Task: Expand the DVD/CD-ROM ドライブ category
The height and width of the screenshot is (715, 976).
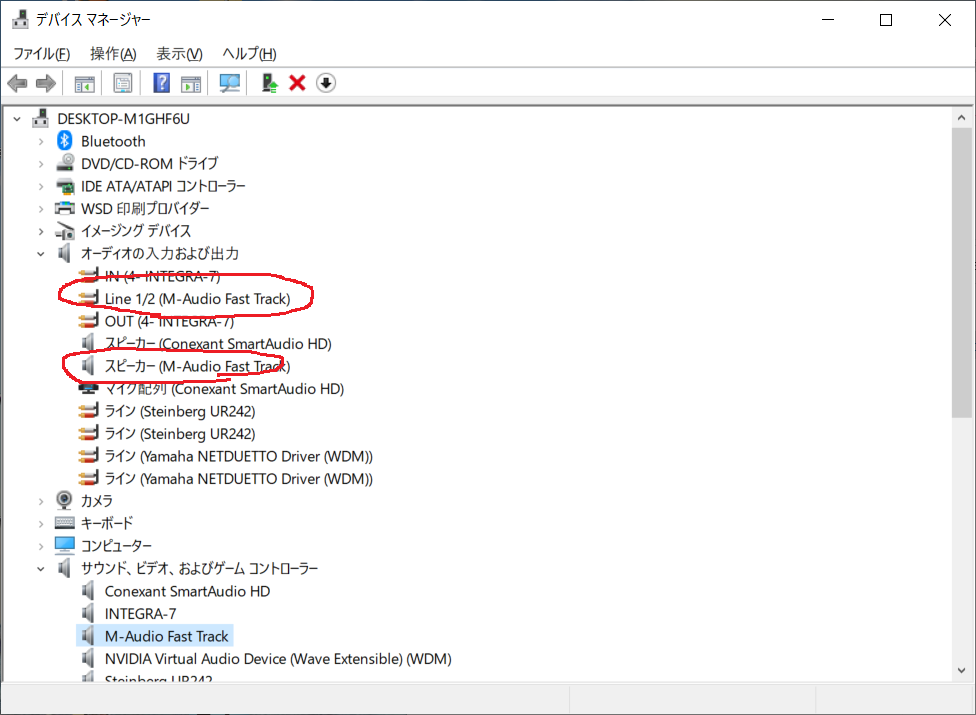Action: pyautogui.click(x=41, y=164)
